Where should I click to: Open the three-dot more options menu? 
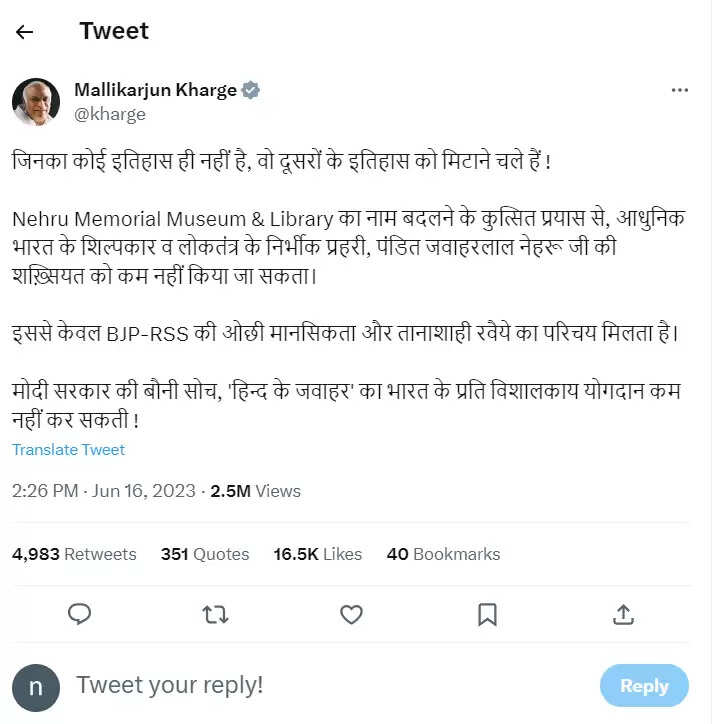[680, 90]
